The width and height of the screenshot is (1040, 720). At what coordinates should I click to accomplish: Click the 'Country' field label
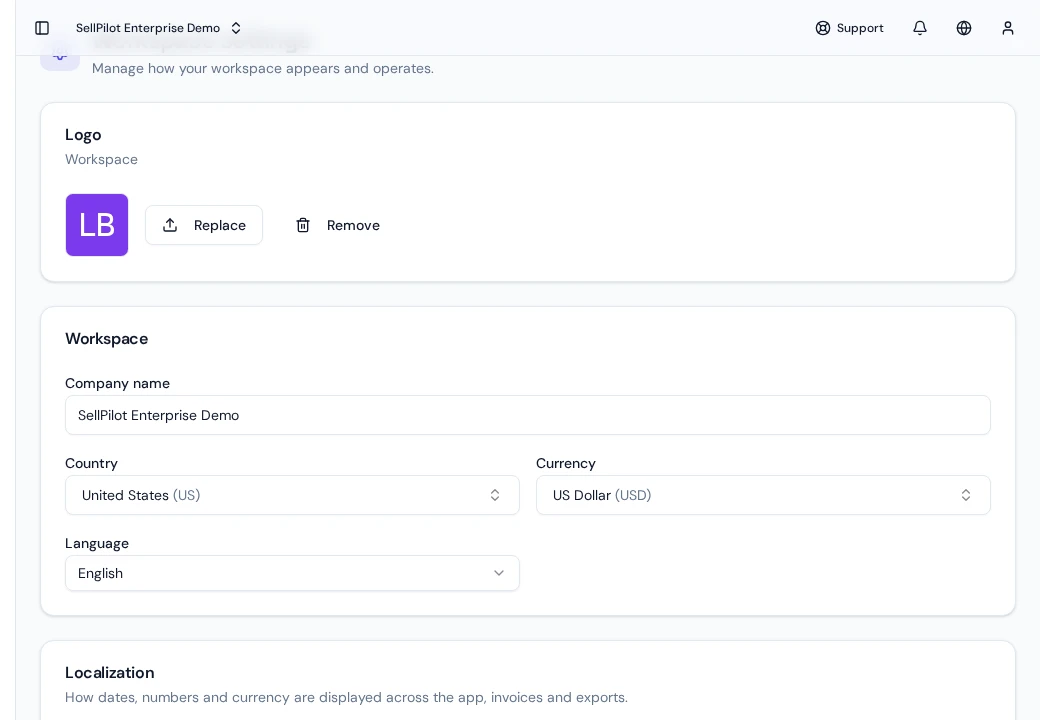coord(92,463)
